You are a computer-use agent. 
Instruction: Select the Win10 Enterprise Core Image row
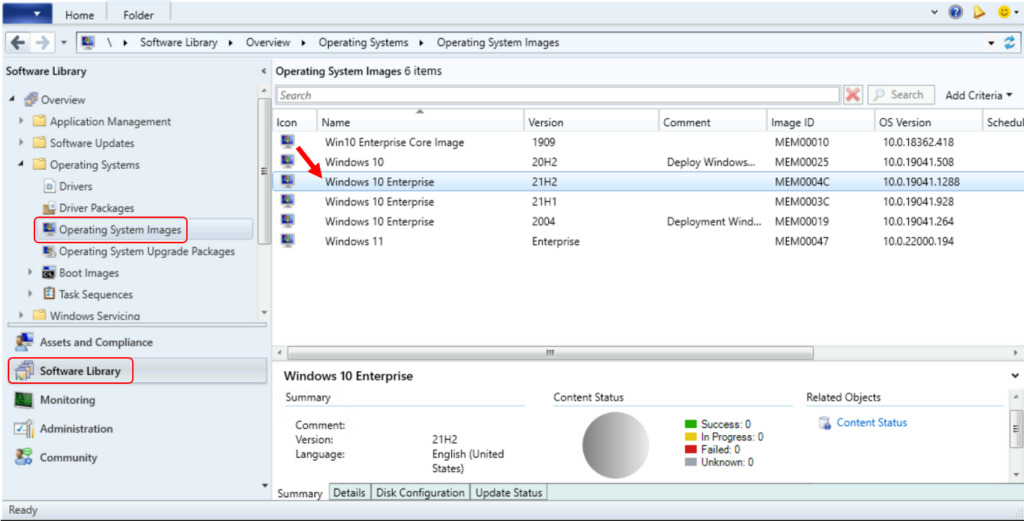pos(648,142)
